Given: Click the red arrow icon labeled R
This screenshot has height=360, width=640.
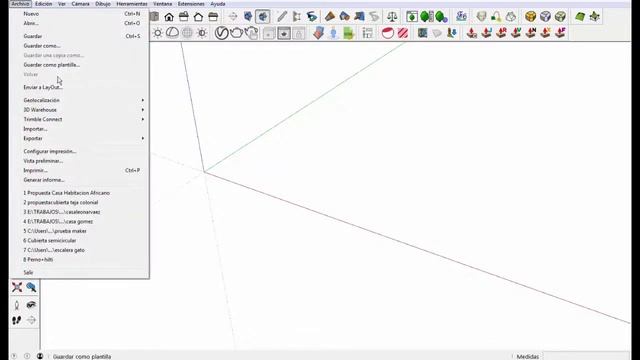Looking at the screenshot, I should click(501, 33).
